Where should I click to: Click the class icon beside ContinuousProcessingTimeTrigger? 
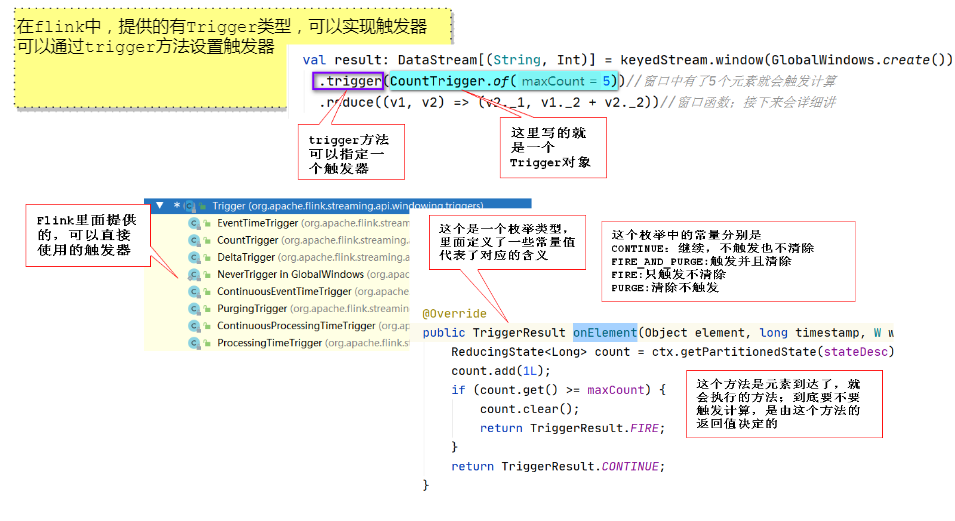click(194, 326)
